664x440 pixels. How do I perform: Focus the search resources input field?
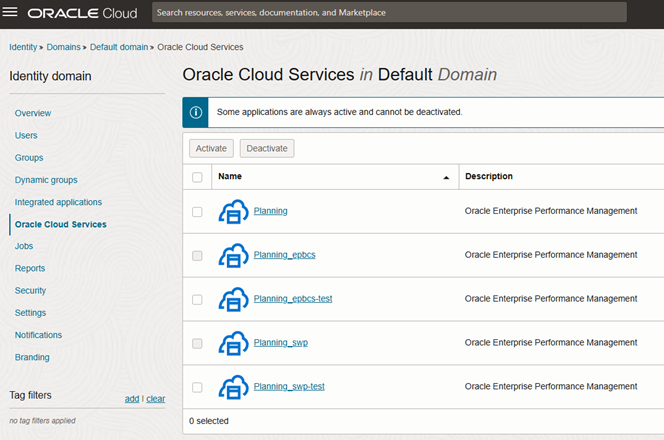pos(390,13)
